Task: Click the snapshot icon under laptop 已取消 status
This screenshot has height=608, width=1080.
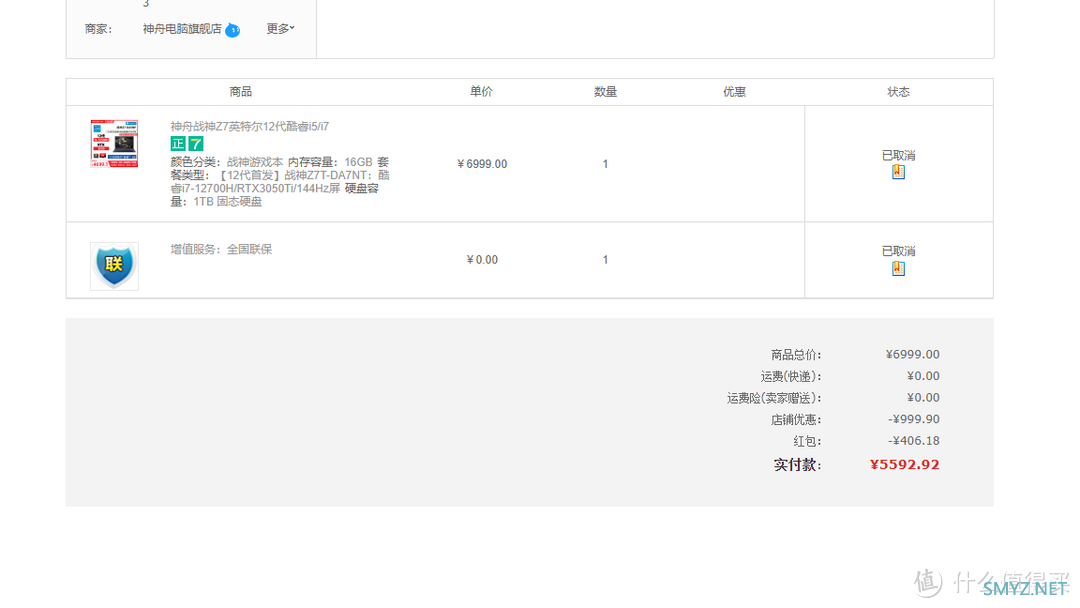Action: pos(898,172)
